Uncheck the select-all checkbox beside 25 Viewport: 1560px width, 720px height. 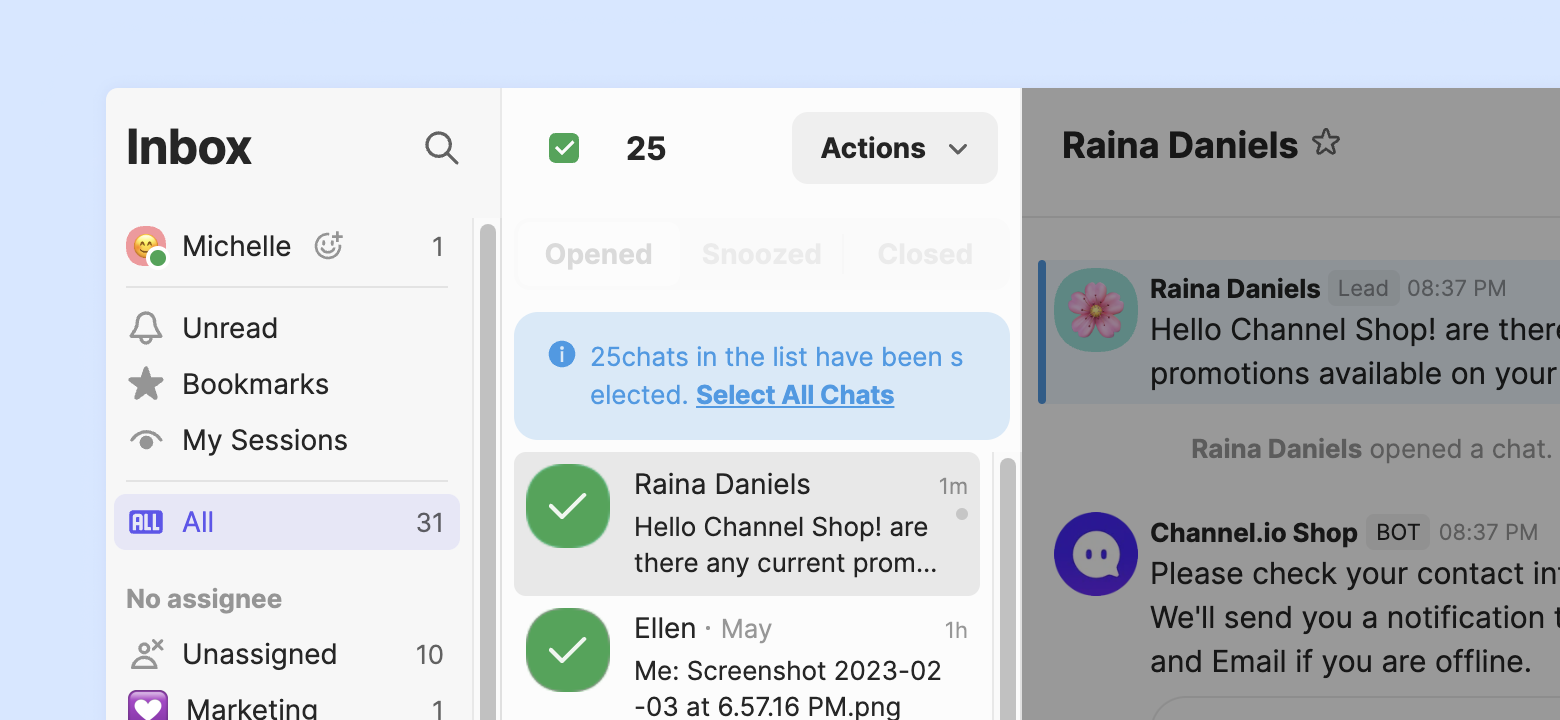point(564,148)
